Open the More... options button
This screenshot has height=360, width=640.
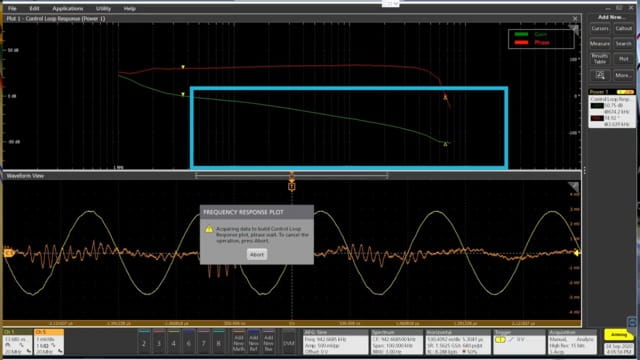point(623,75)
